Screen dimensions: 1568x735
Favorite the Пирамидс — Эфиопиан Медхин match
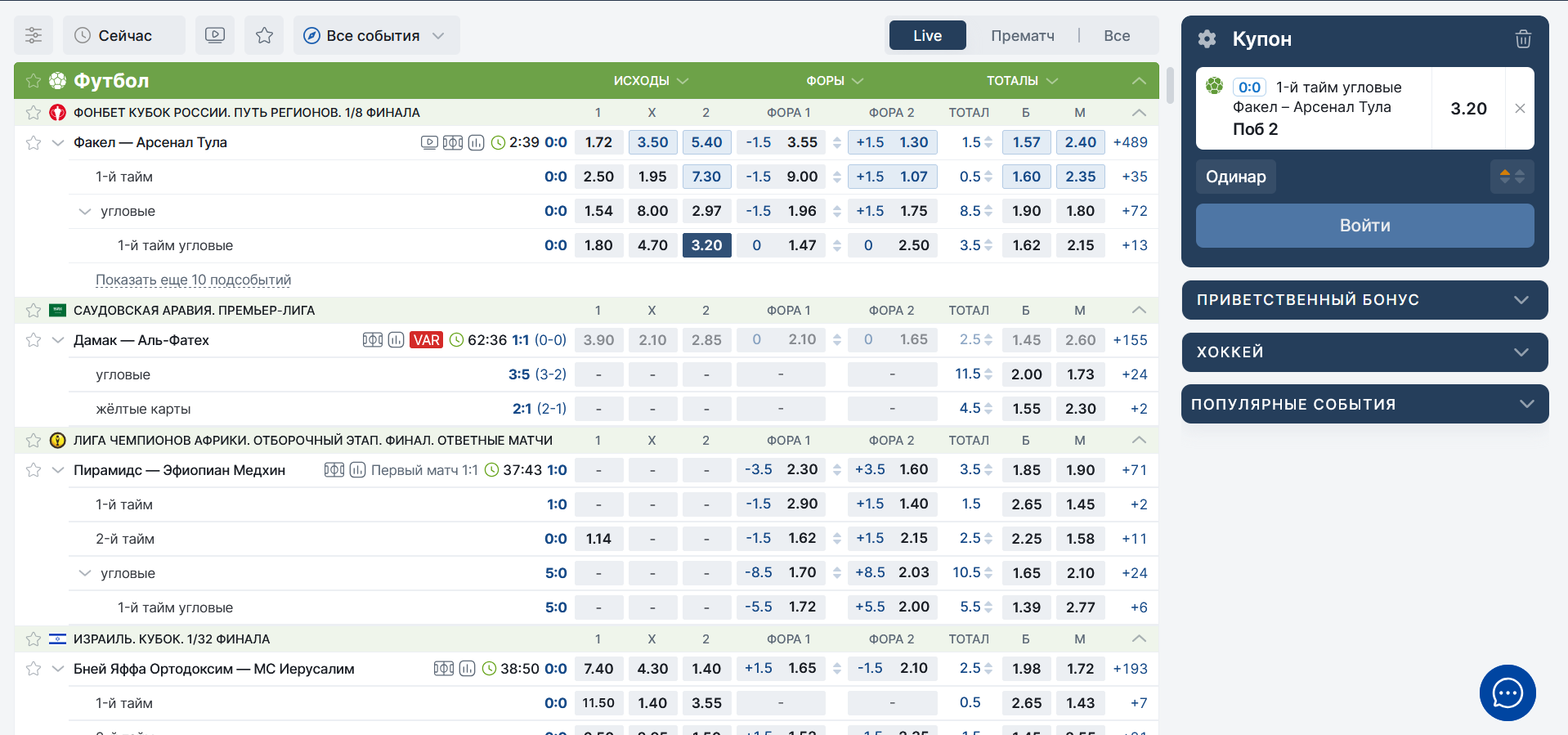click(x=34, y=470)
